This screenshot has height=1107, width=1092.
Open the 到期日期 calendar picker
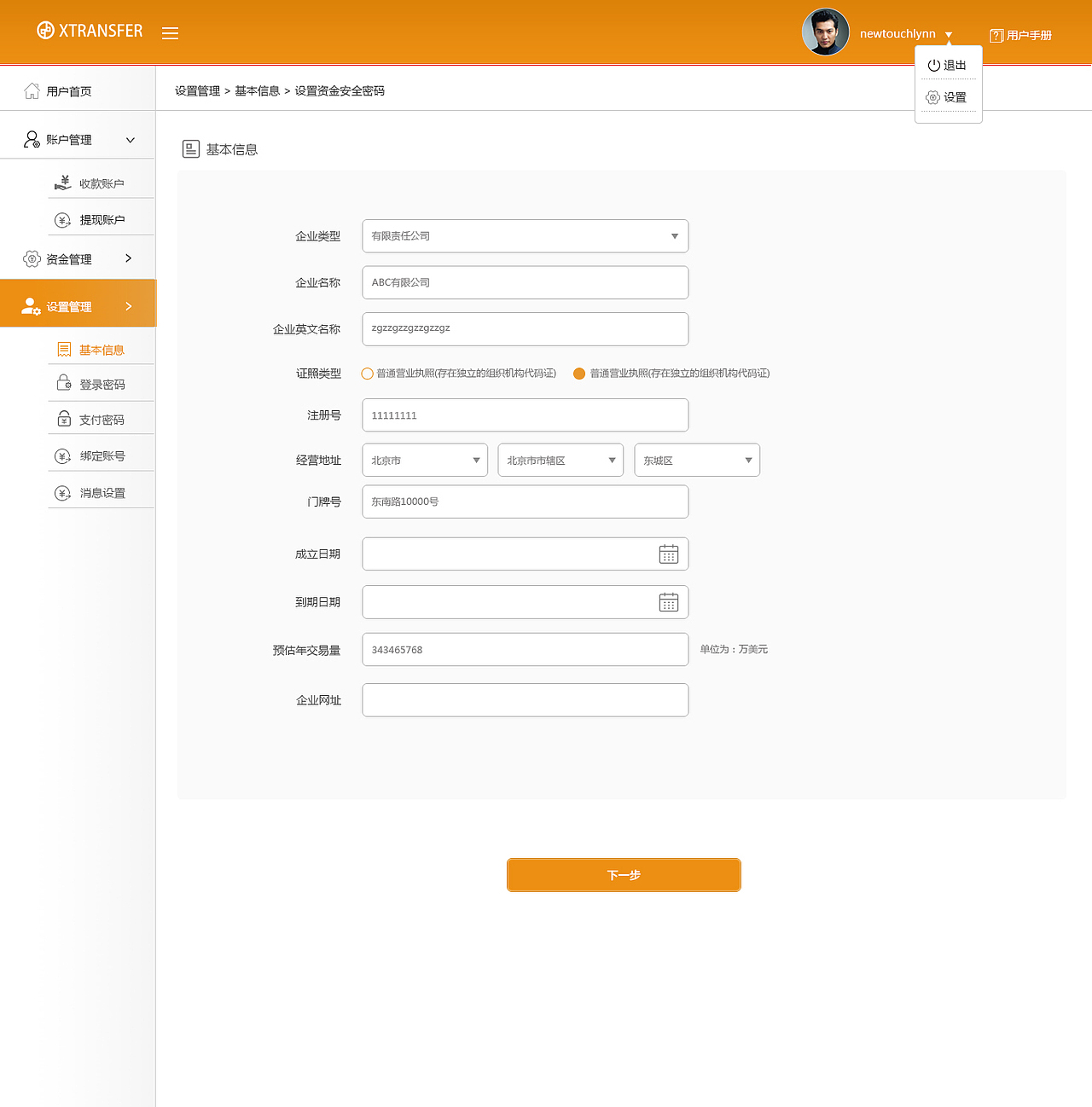669,602
